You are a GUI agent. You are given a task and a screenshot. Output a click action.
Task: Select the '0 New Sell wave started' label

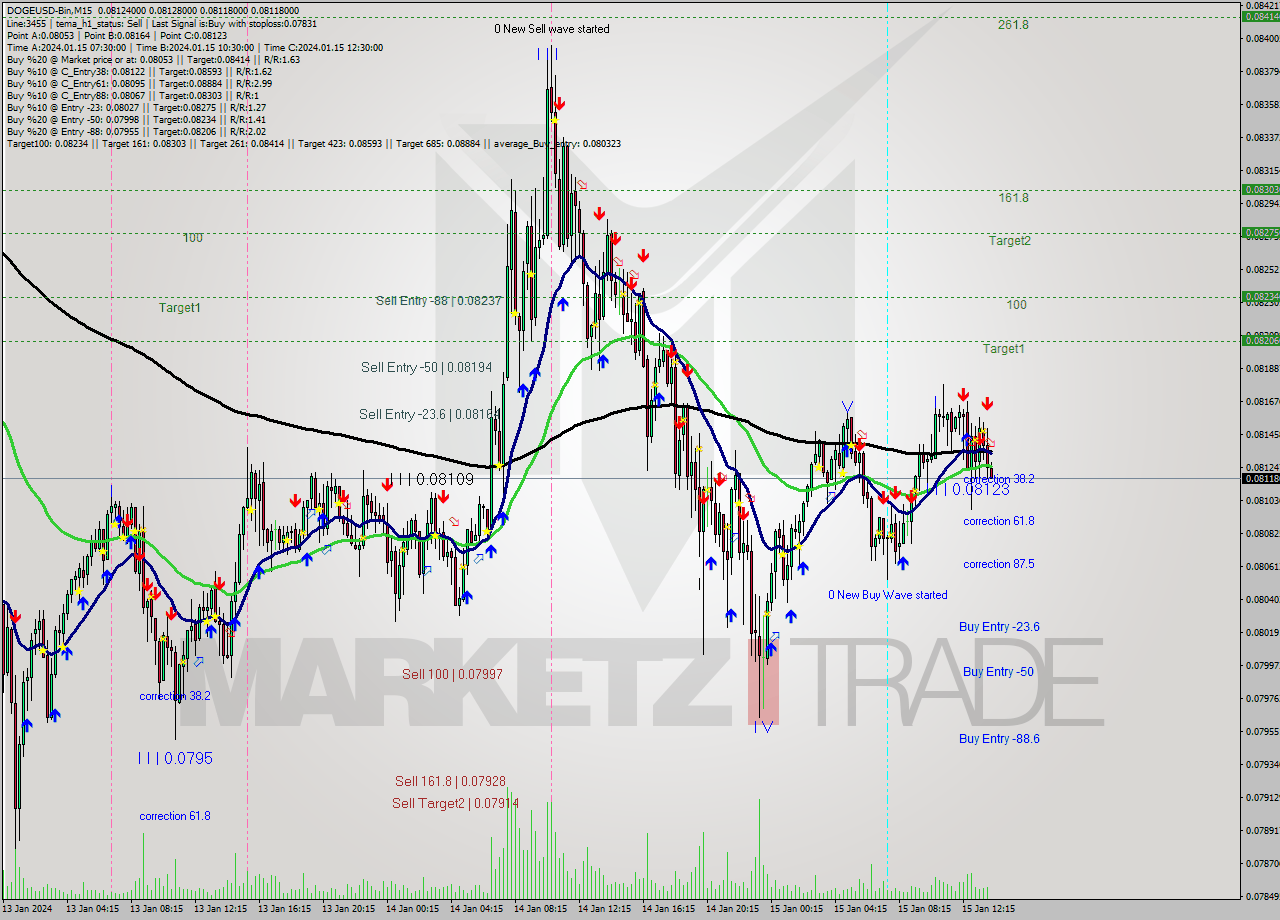pos(552,29)
